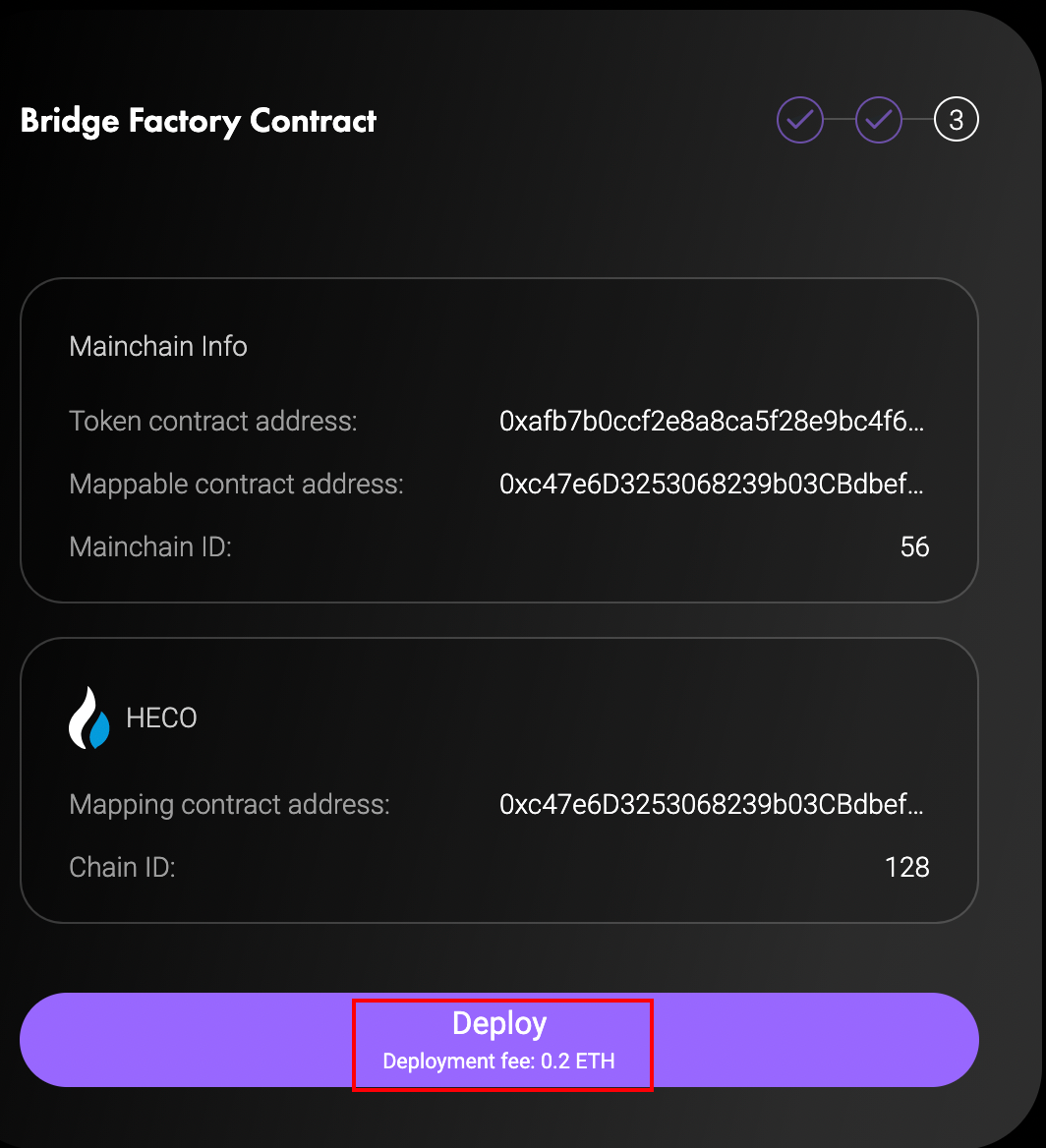This screenshot has width=1046, height=1148.
Task: Select the step 3 indicator circle
Action: coord(957,121)
